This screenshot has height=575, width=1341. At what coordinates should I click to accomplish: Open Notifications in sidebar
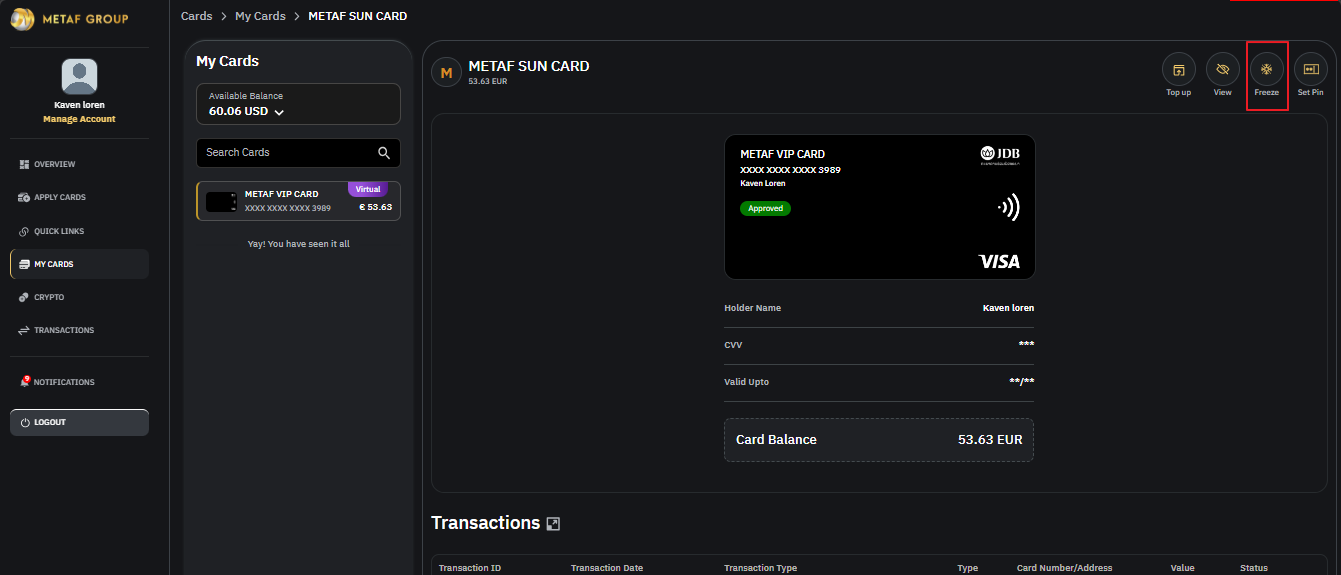click(79, 382)
